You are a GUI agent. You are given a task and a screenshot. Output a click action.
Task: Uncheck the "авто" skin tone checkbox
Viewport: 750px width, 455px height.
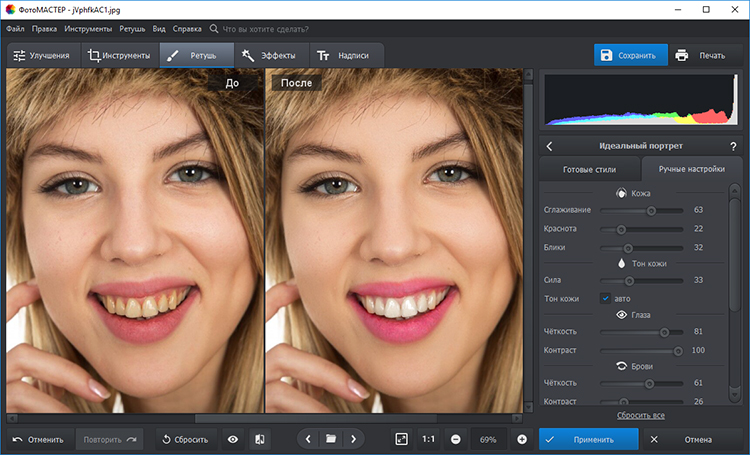coord(605,298)
